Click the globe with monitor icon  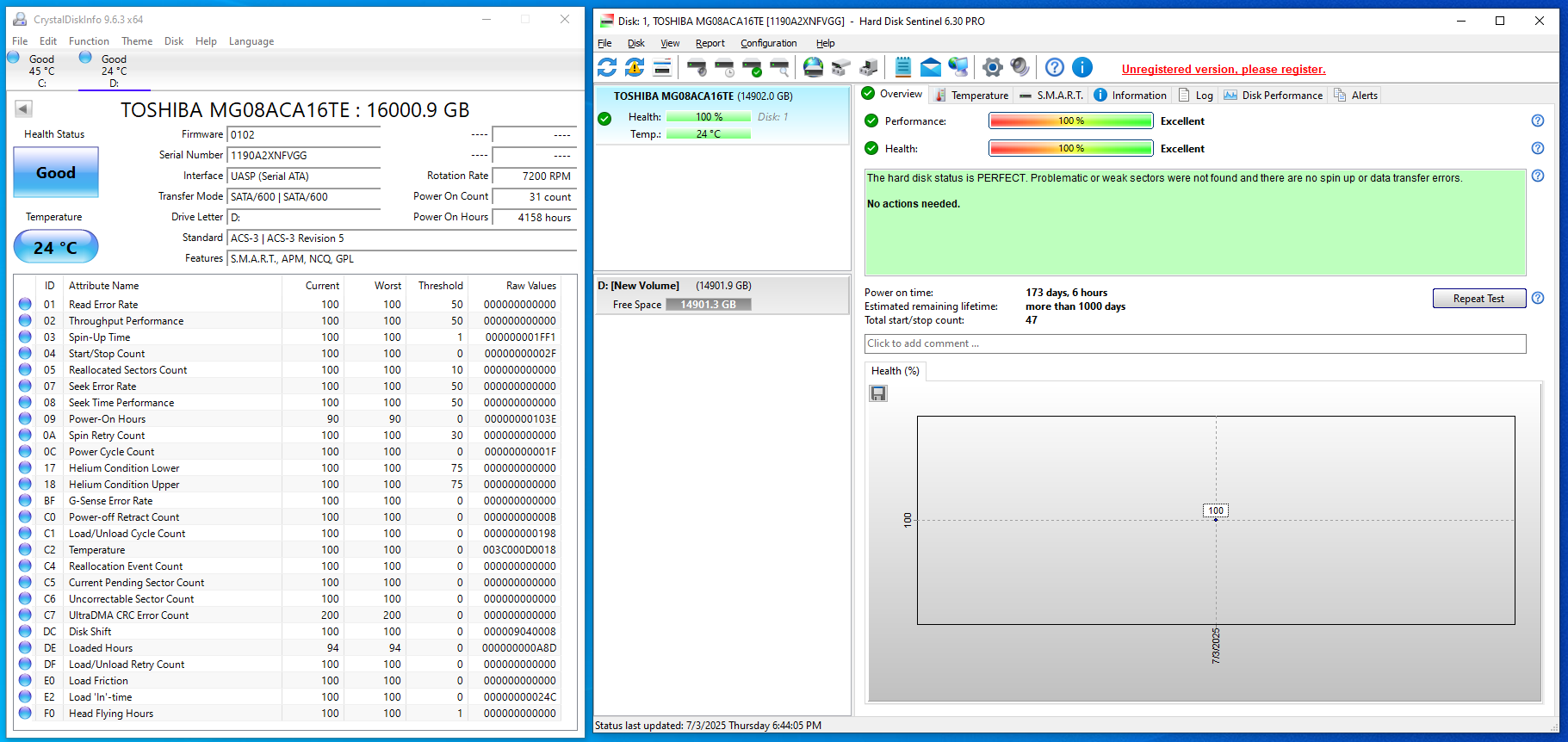click(958, 67)
